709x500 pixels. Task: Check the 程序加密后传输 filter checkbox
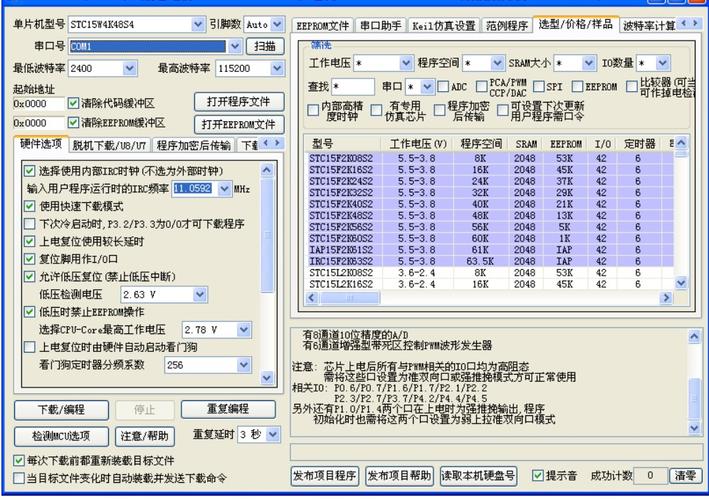(x=440, y=110)
